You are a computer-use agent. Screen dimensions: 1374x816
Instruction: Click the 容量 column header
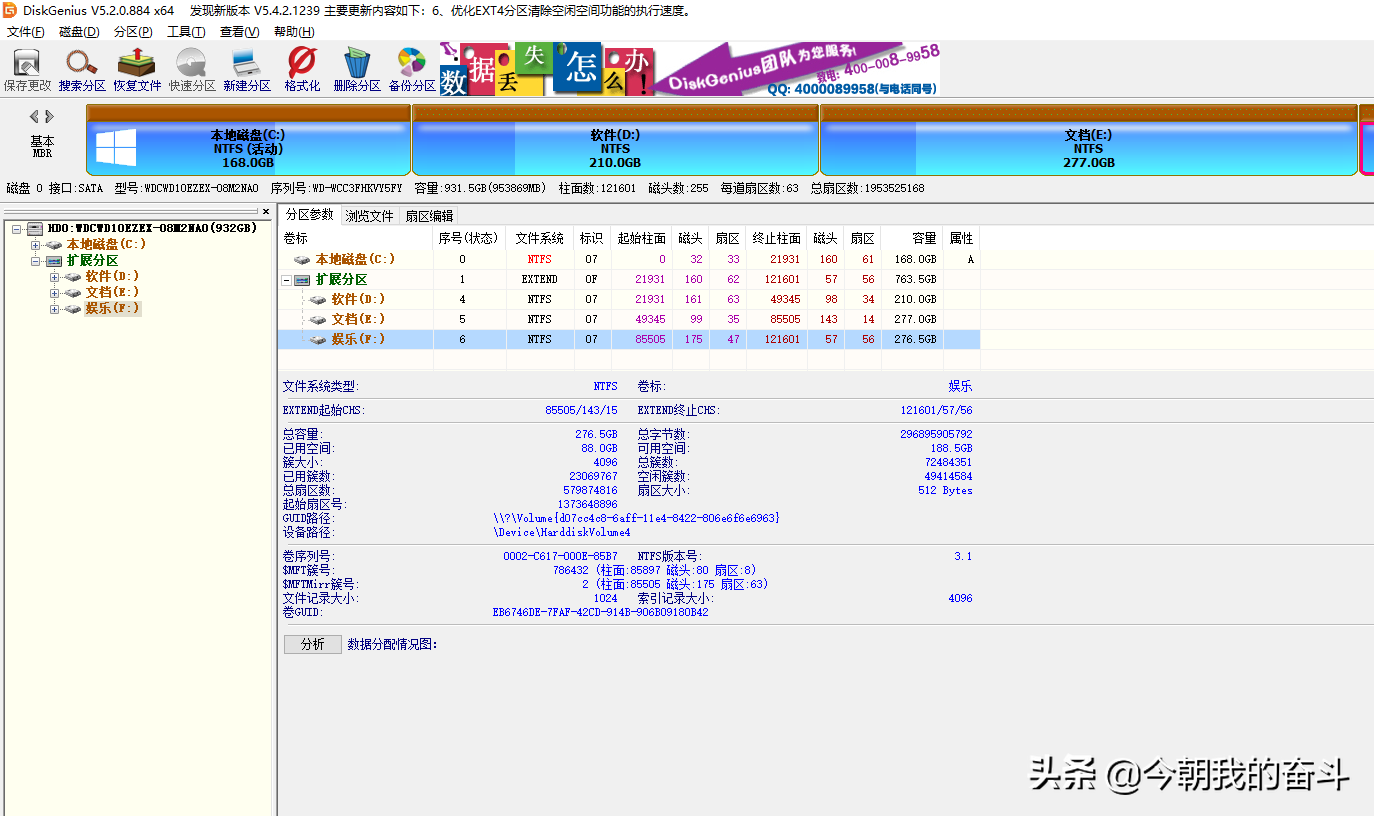point(912,238)
